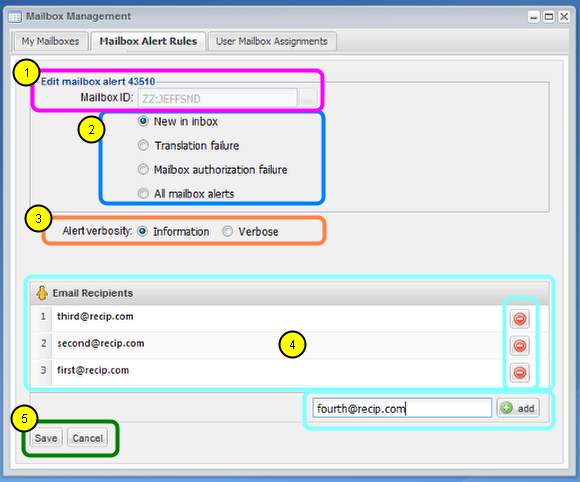Focus the new recipient email field
This screenshot has height=482, width=580.
402,408
